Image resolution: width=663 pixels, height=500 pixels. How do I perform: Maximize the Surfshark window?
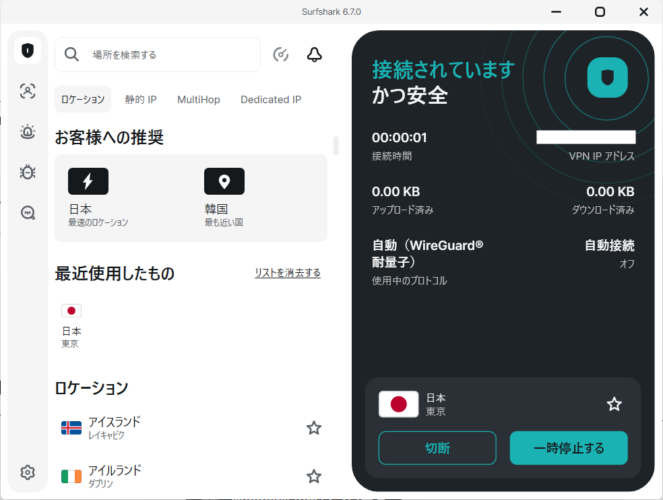[600, 12]
